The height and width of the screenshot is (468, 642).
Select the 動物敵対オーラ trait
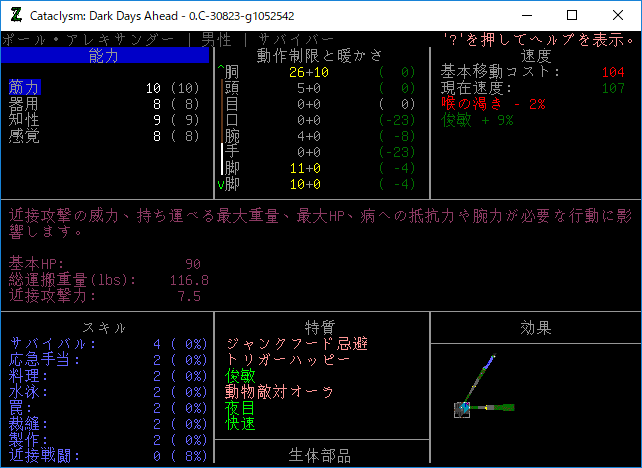click(280, 392)
